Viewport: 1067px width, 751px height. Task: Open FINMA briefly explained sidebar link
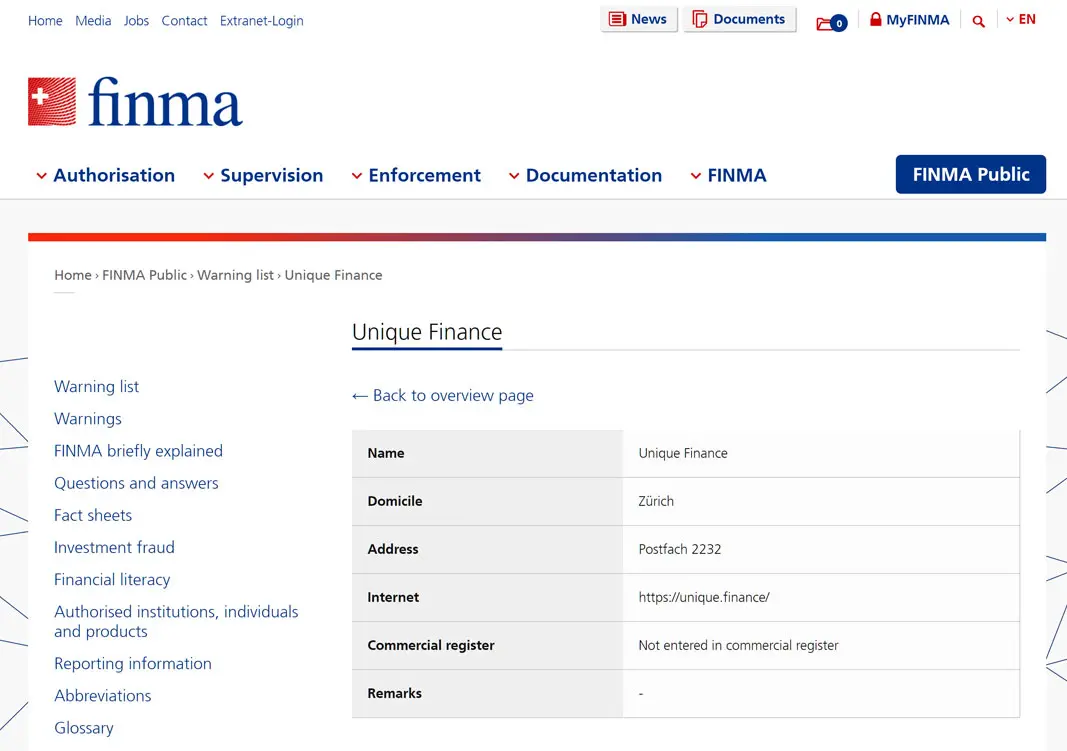click(x=139, y=451)
